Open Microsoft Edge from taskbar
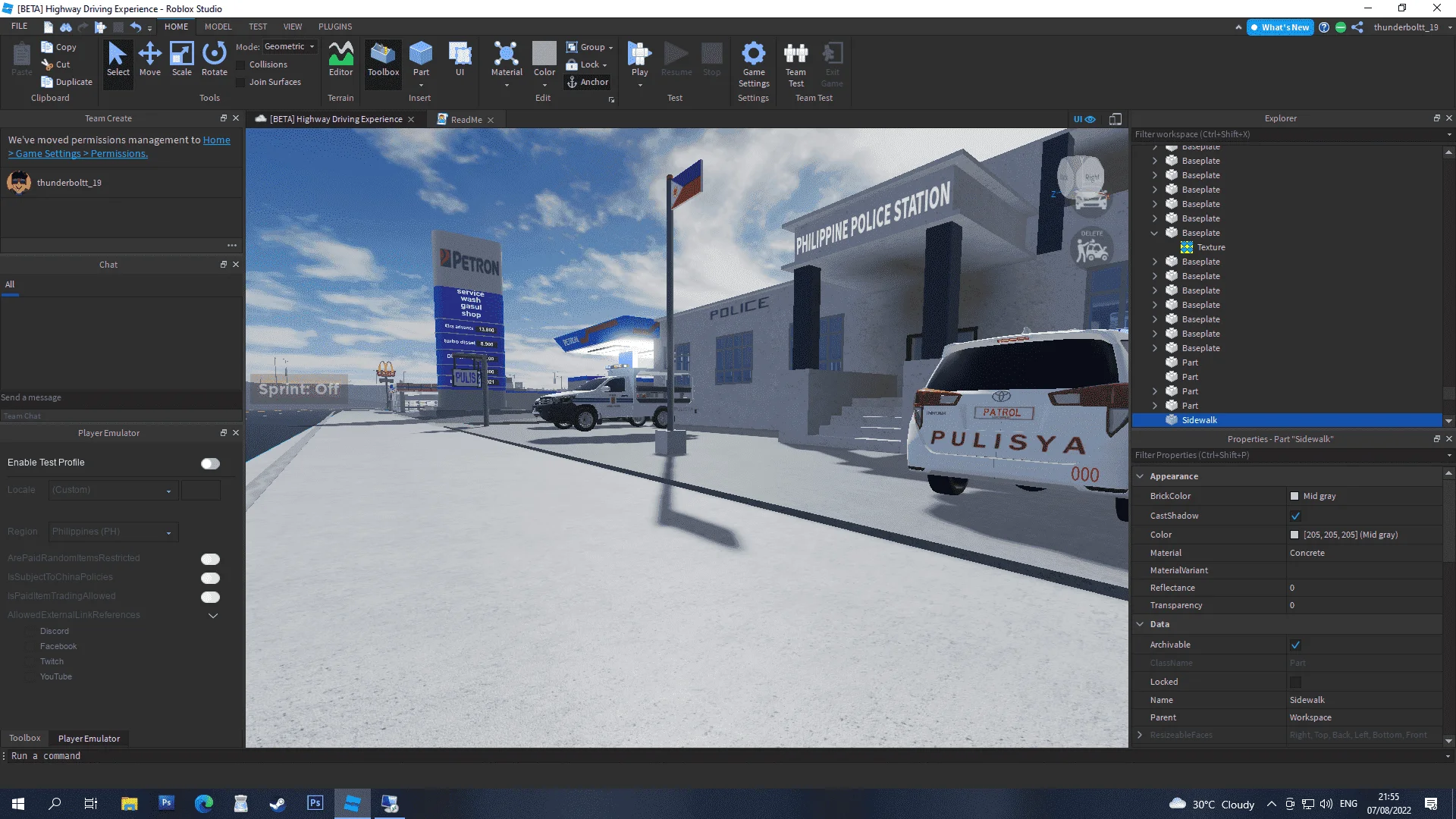Viewport: 1456px width, 819px height. point(203,804)
